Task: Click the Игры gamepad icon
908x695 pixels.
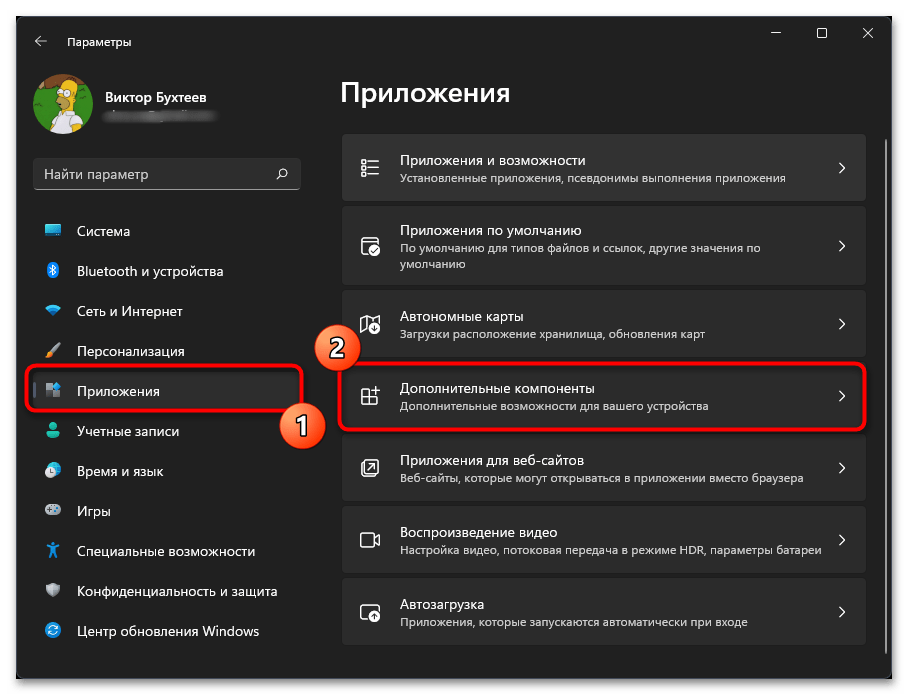Action: (53, 510)
